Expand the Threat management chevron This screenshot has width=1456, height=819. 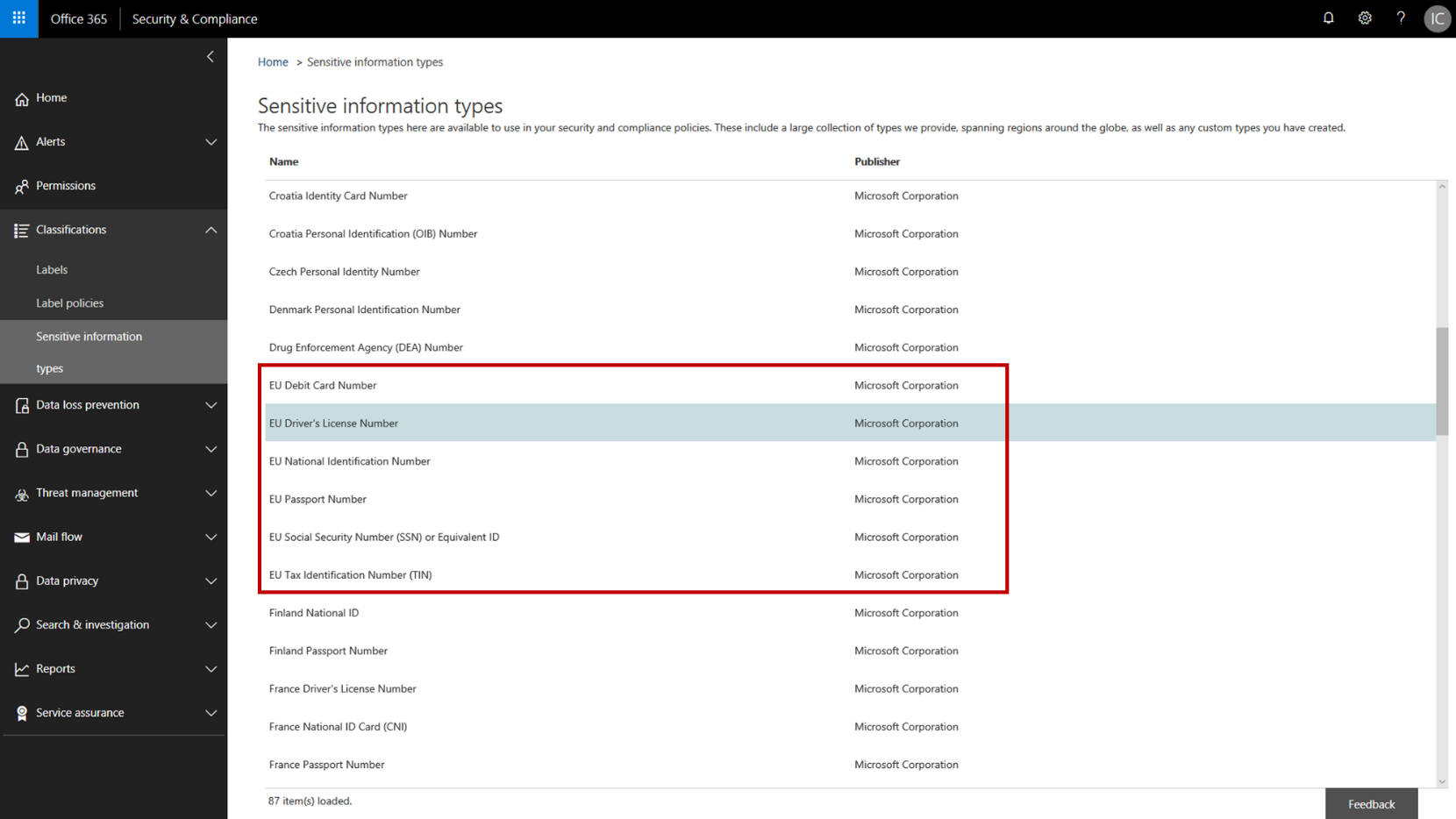tap(211, 493)
